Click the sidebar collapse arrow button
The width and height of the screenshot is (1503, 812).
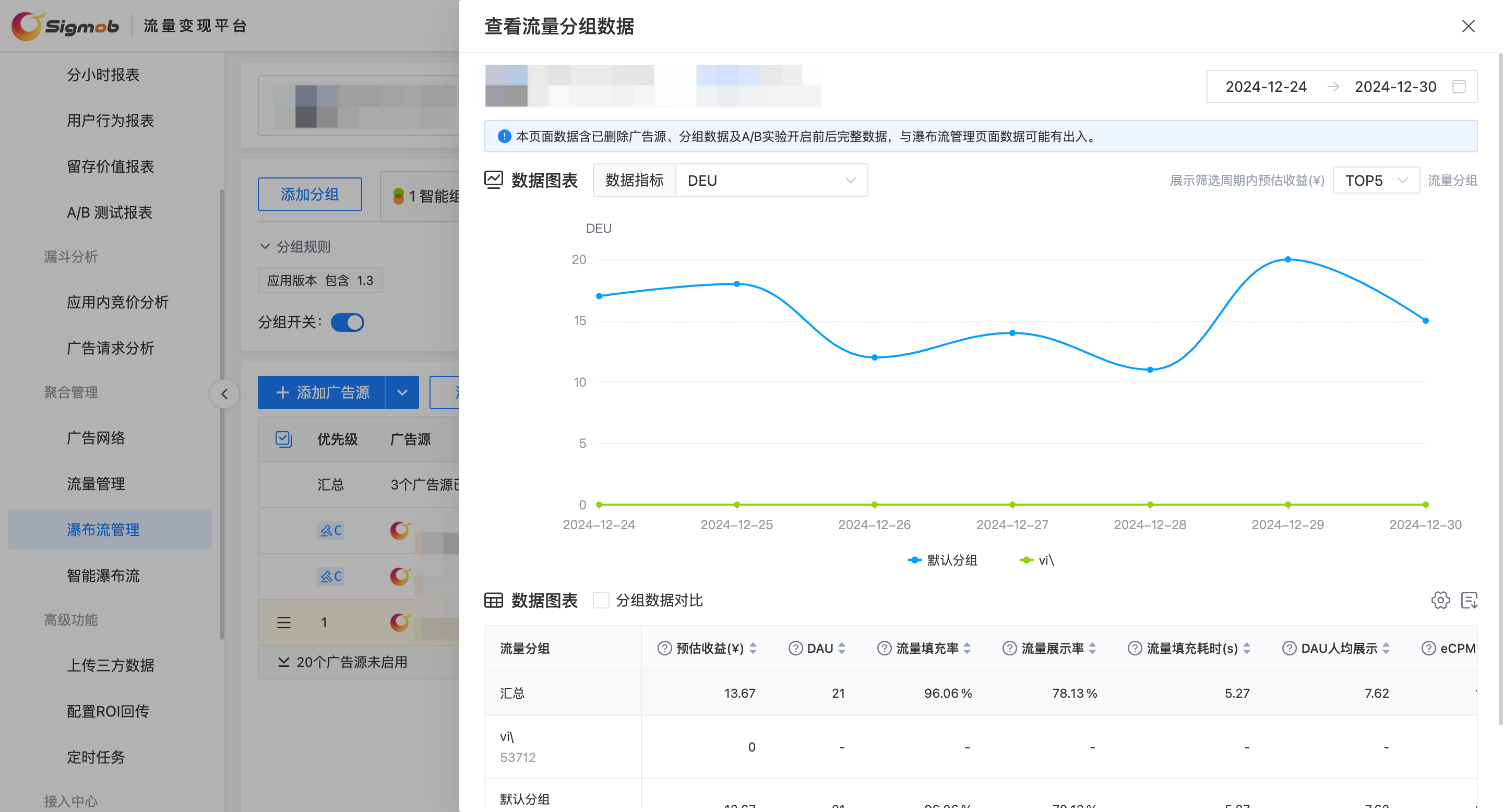point(224,394)
